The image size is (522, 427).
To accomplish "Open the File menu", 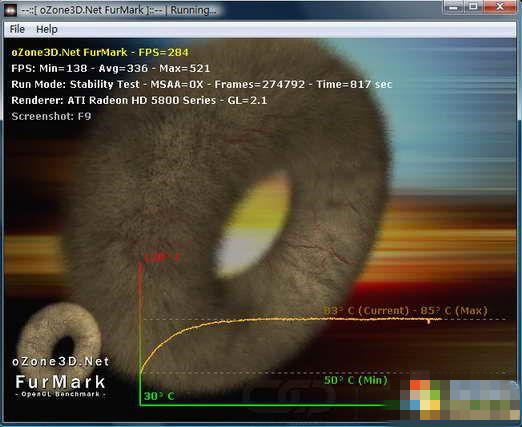I will coord(17,29).
